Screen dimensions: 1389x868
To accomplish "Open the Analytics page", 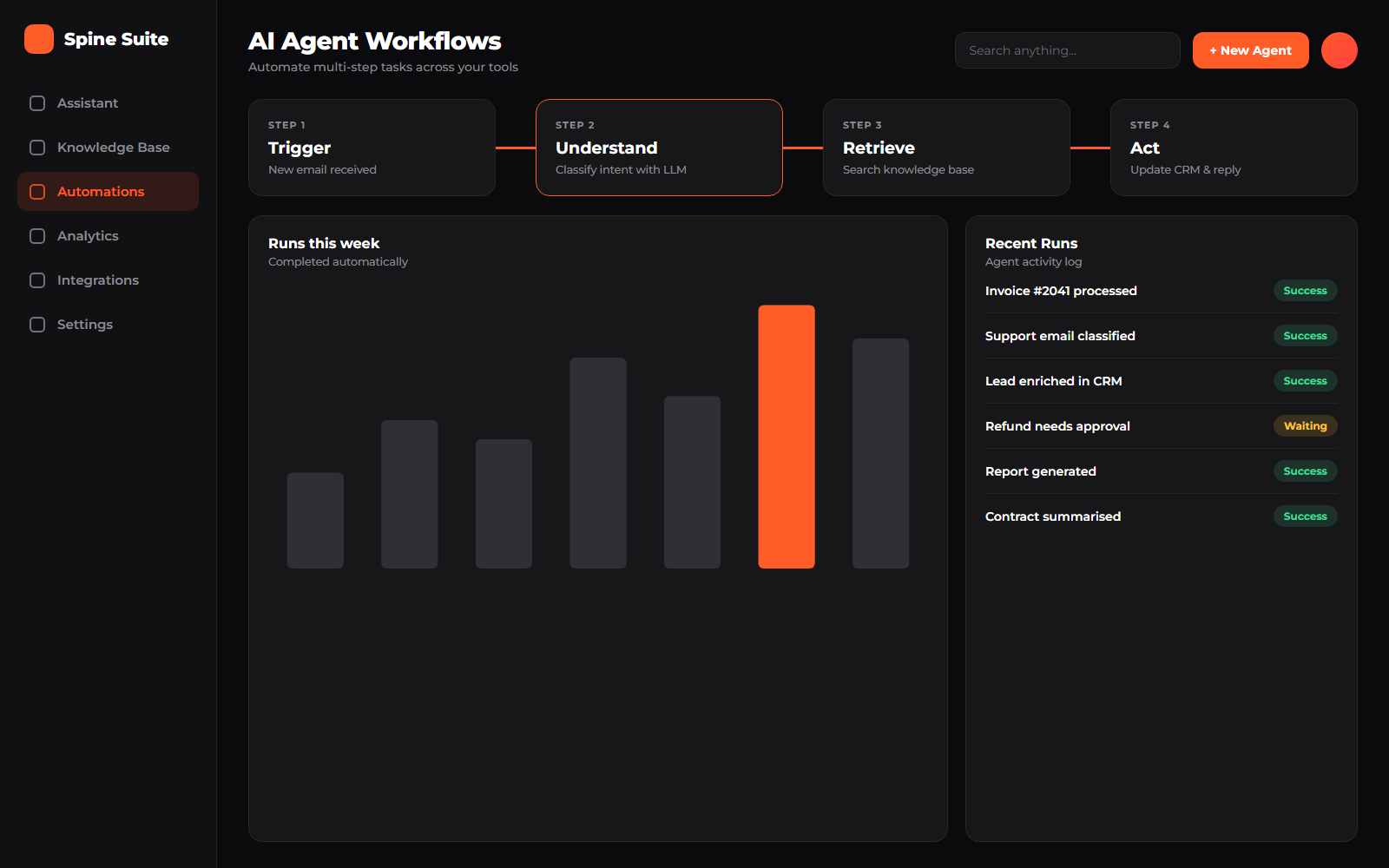I will click(108, 236).
